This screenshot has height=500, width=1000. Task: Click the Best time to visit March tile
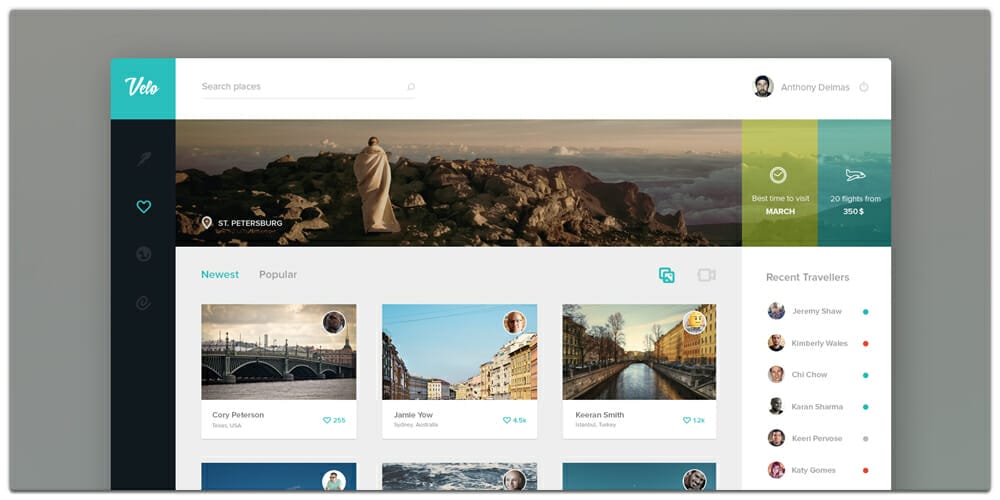(x=780, y=183)
